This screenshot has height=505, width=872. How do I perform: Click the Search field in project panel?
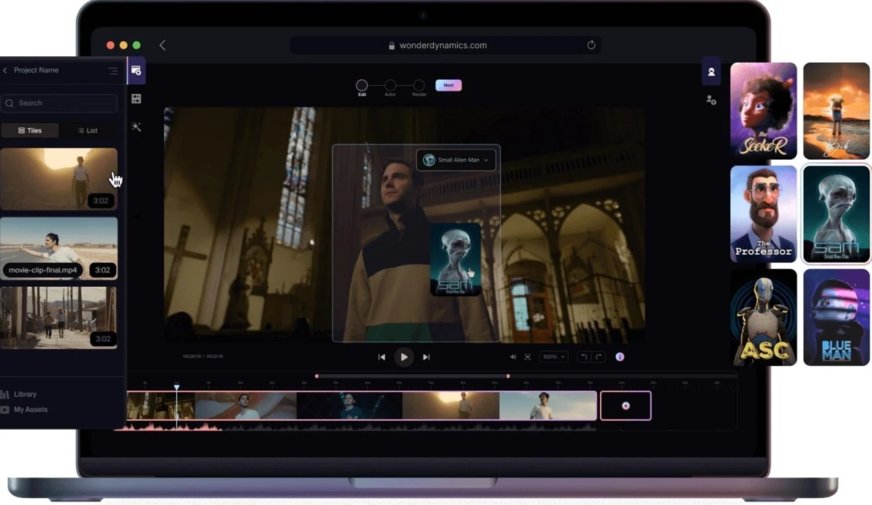coord(59,103)
